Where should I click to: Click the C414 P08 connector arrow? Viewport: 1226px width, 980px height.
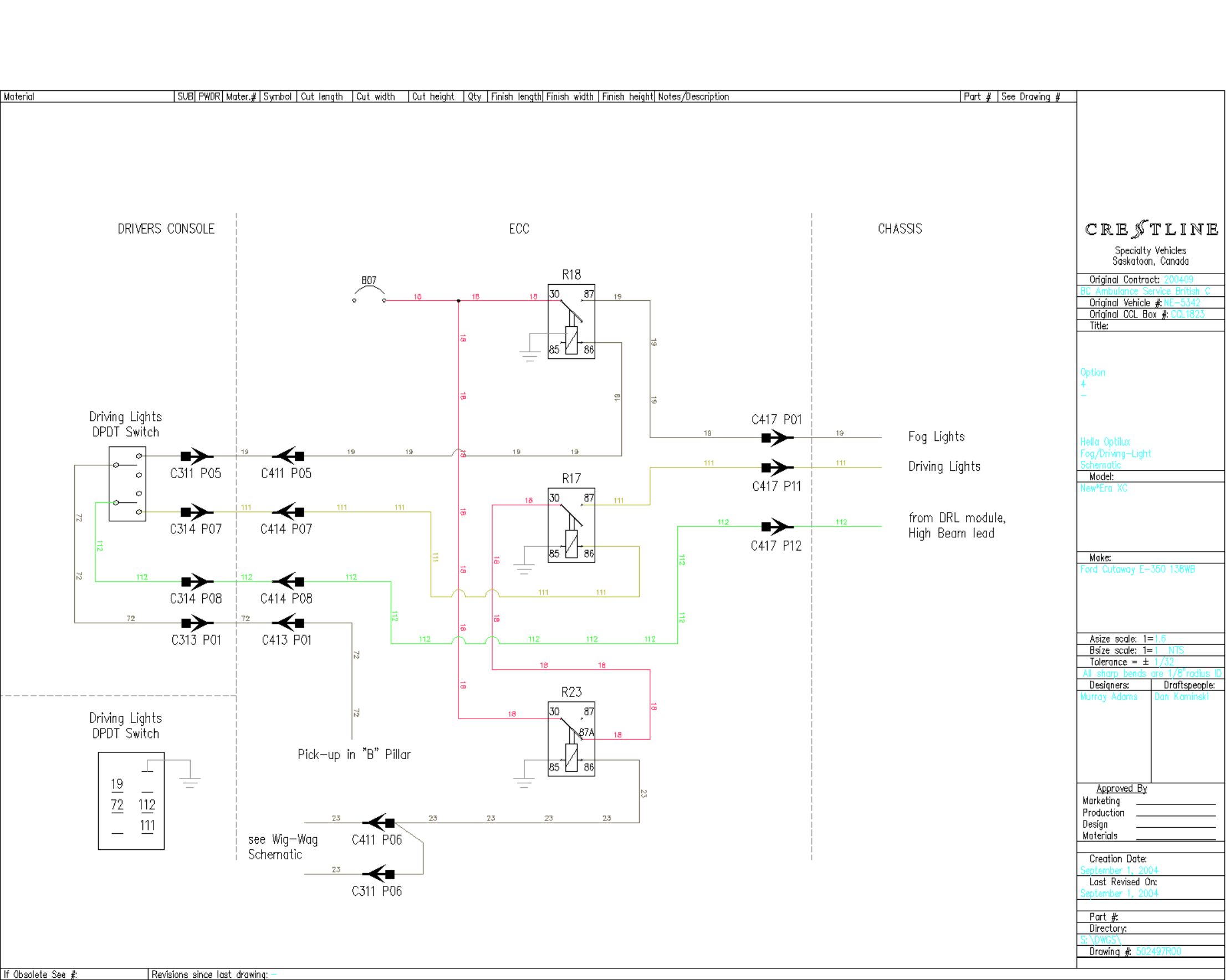(288, 582)
